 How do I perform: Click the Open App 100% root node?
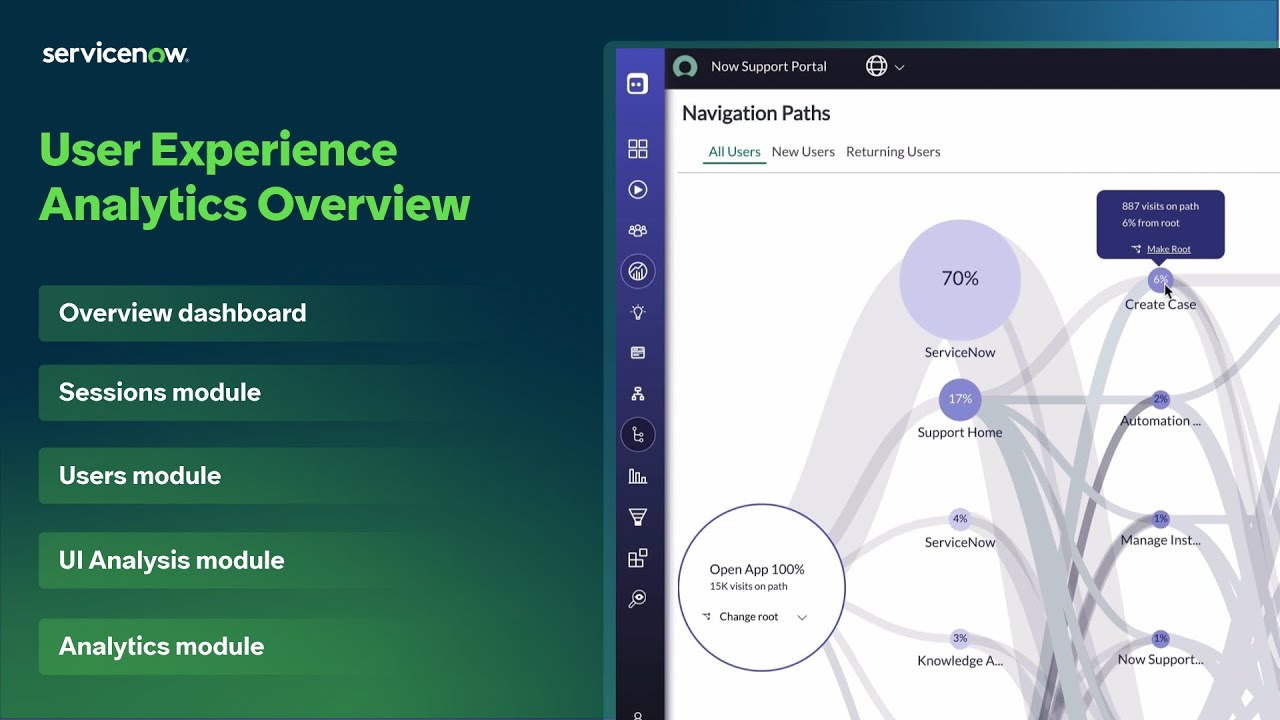click(x=761, y=587)
